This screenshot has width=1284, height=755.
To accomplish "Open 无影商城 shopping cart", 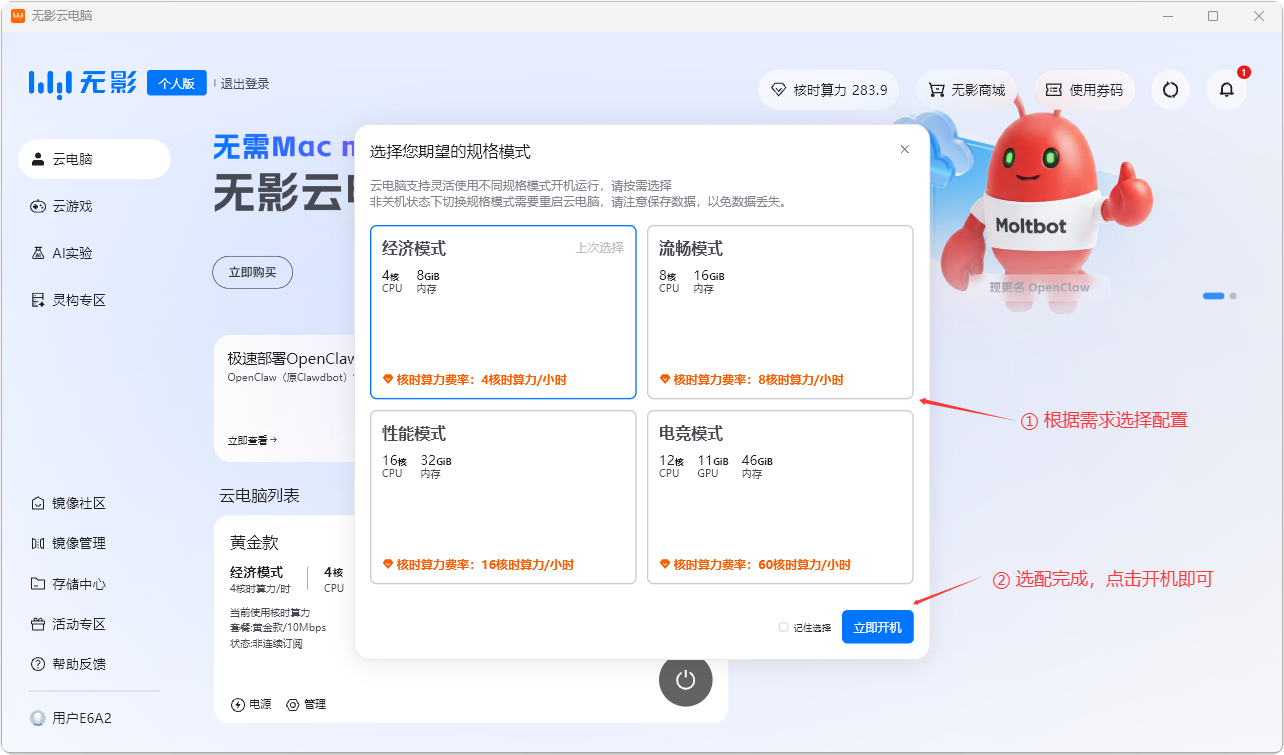I will click(x=966, y=90).
